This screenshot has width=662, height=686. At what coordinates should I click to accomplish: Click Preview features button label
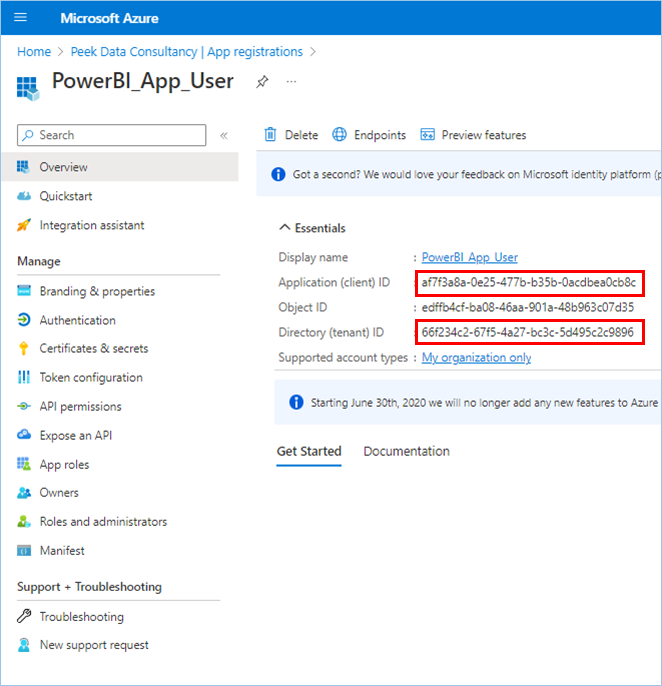[483, 135]
